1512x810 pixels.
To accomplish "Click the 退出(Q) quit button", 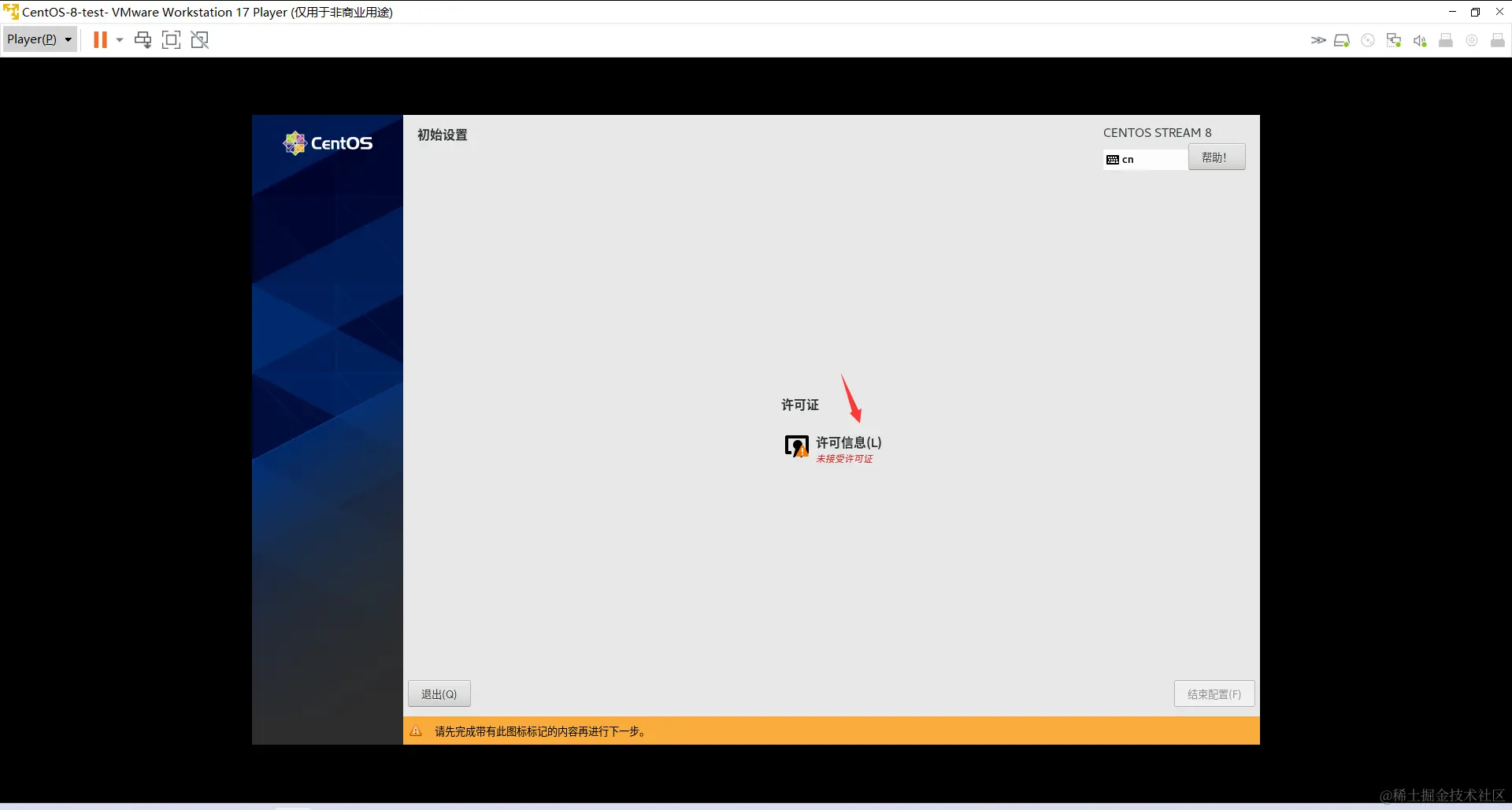I will [439, 693].
